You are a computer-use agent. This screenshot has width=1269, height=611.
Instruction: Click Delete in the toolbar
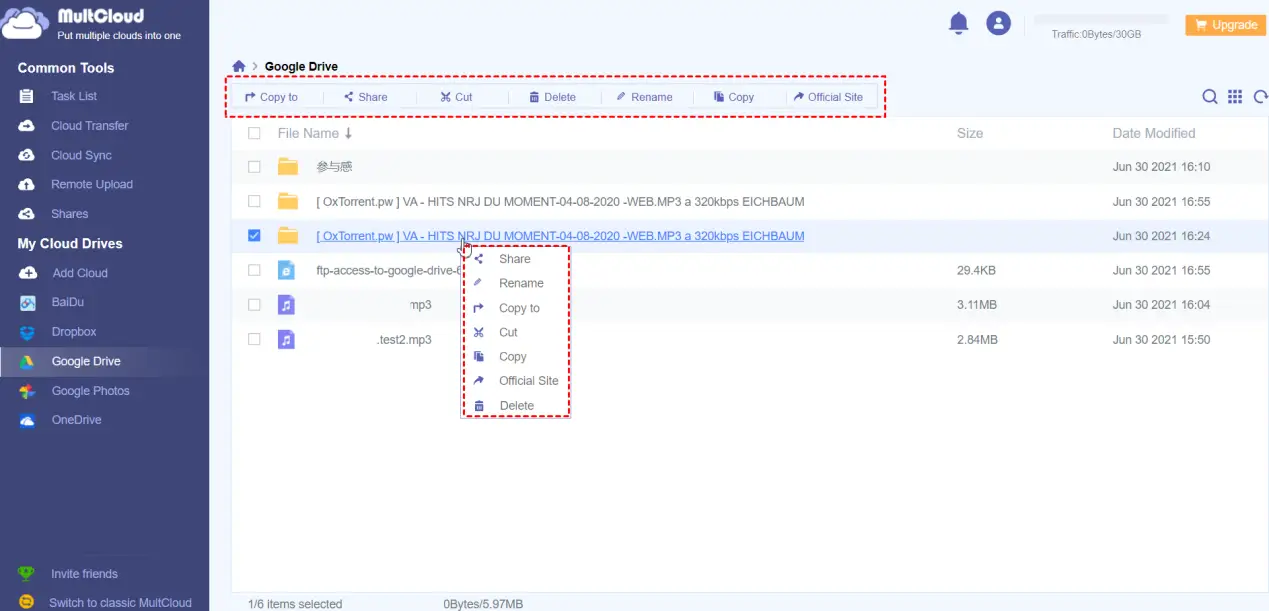click(x=552, y=97)
